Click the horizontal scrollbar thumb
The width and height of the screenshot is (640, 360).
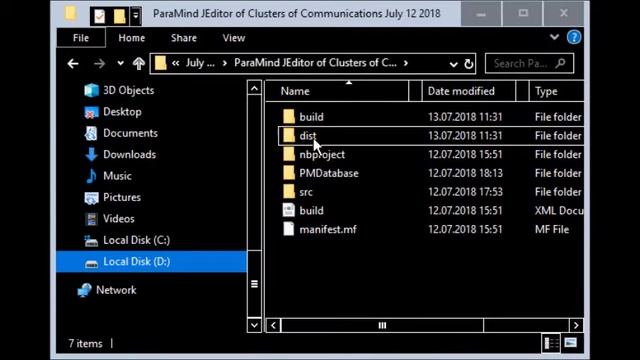point(382,325)
